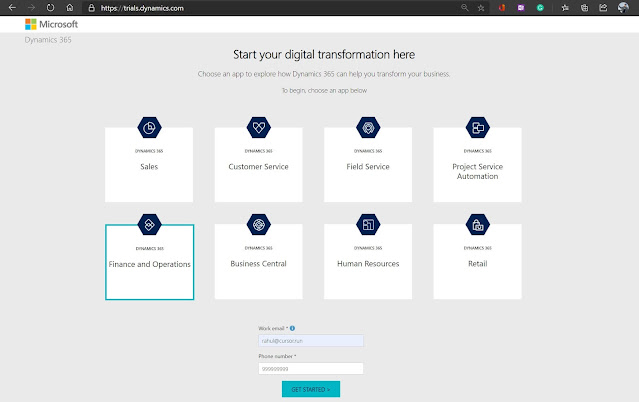Click the 'To begin, choose an app below' text
Image resolution: width=639 pixels, height=402 pixels.
[x=324, y=91]
